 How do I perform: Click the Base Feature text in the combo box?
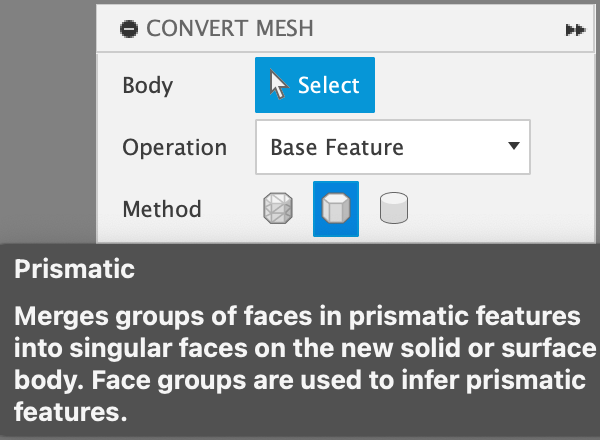click(337, 148)
